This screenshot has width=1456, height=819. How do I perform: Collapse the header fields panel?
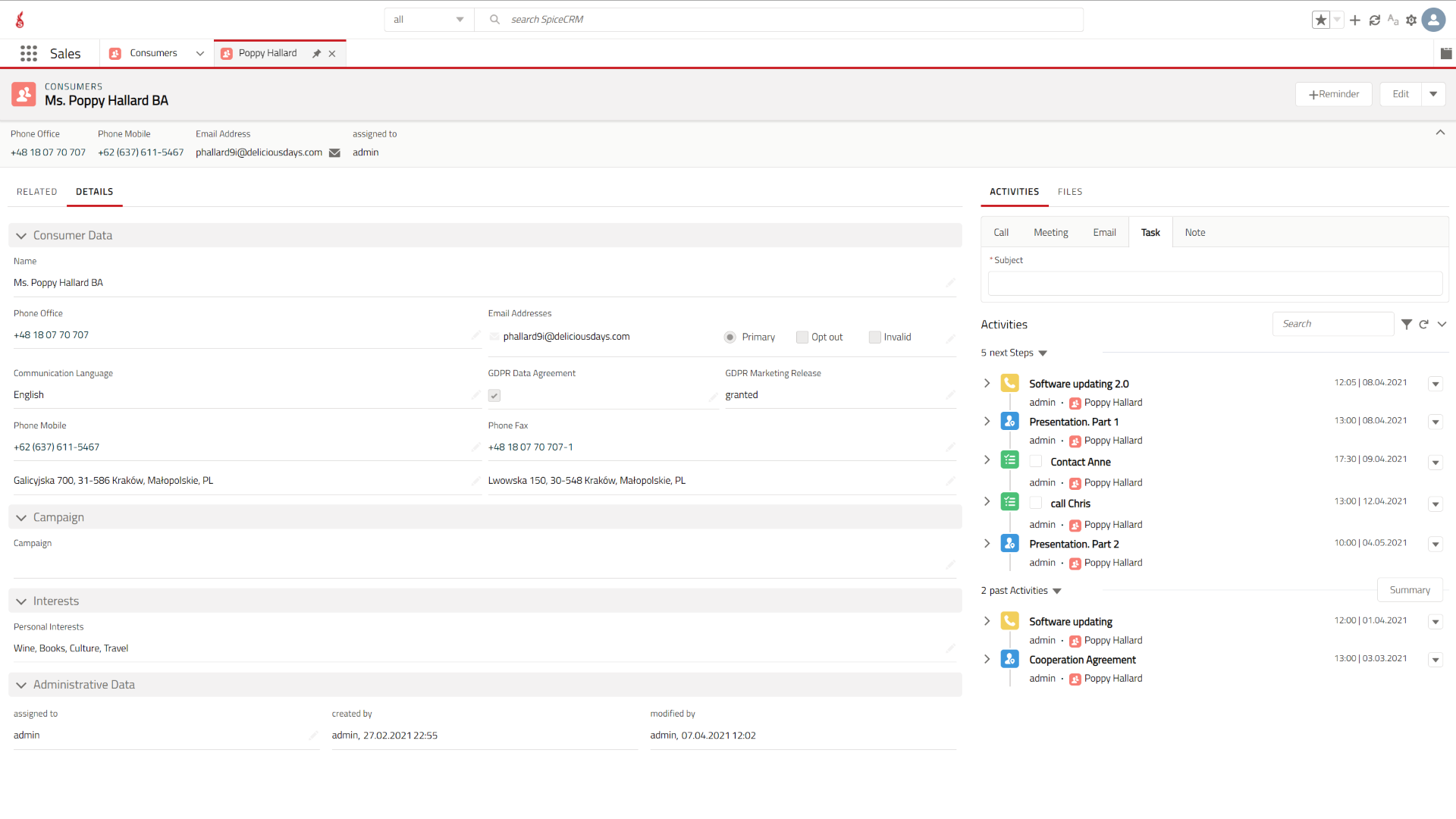pos(1440,133)
